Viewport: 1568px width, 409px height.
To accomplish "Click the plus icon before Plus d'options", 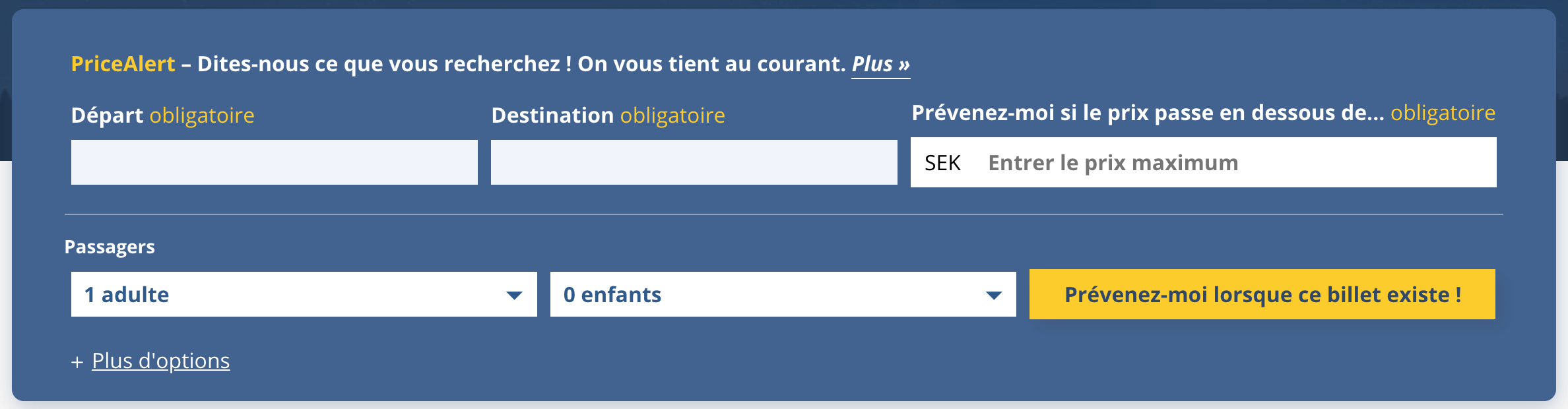I will 77,362.
